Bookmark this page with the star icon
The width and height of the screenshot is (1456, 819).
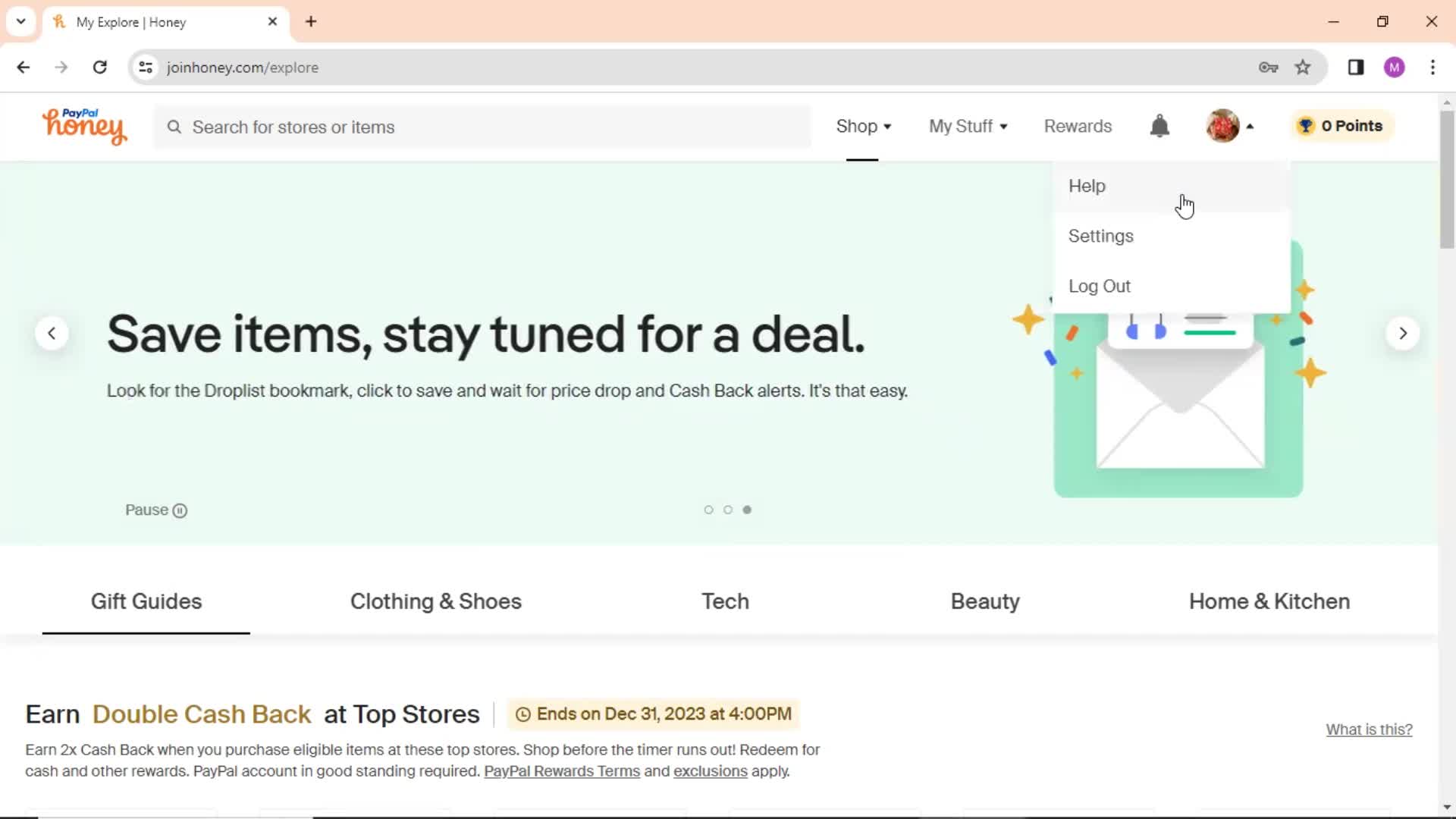click(x=1303, y=67)
